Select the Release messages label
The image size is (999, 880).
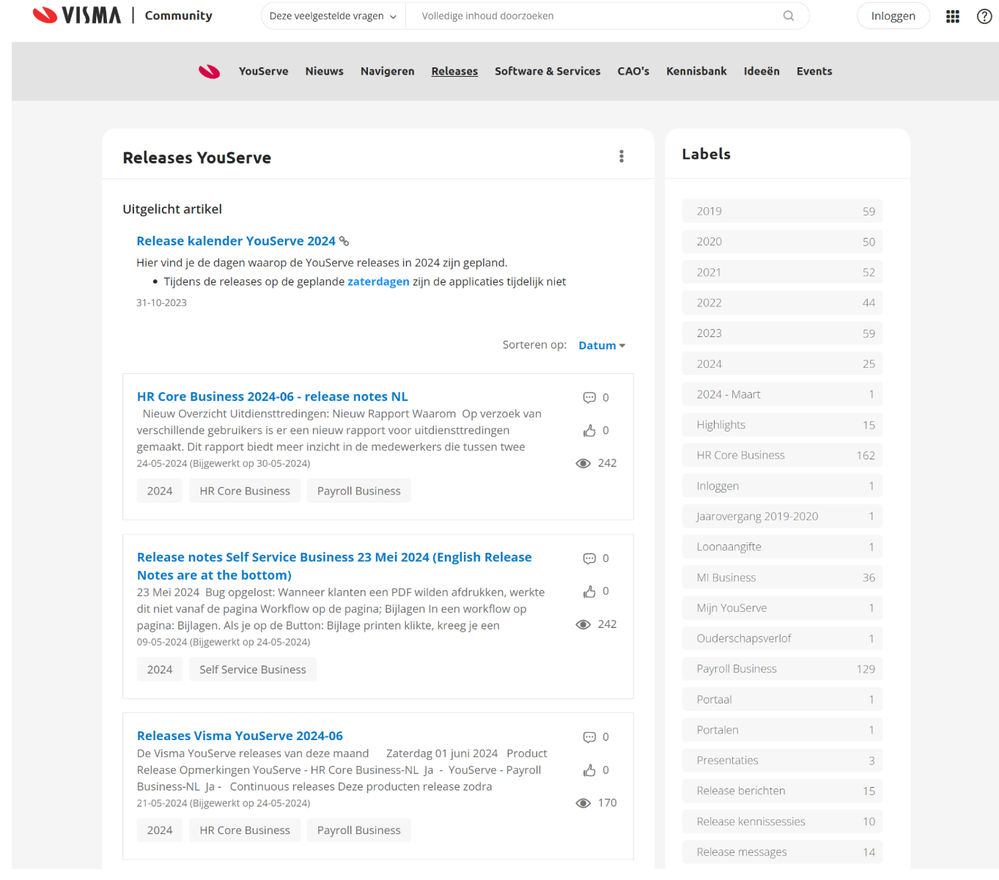pos(782,852)
